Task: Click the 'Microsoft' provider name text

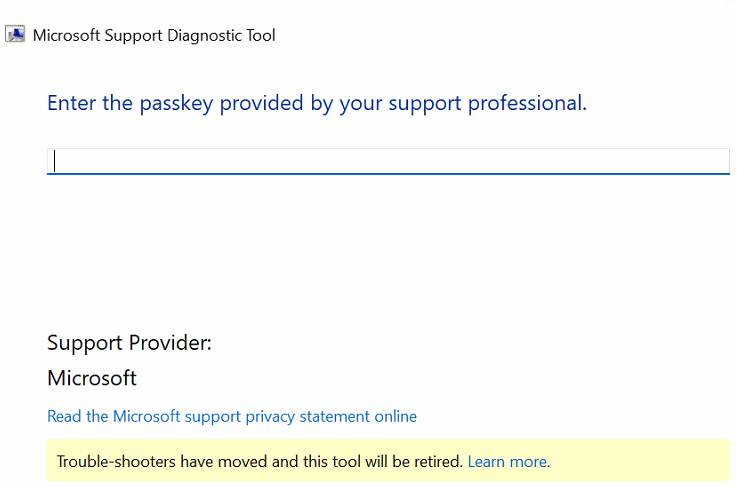Action: (92, 378)
